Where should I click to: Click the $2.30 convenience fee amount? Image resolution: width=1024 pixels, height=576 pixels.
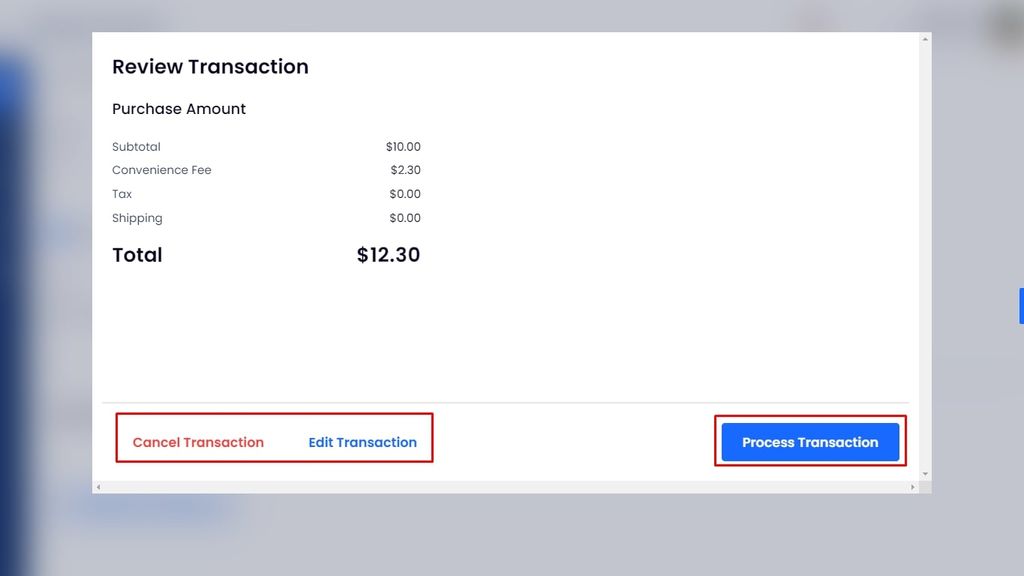[x=405, y=170]
